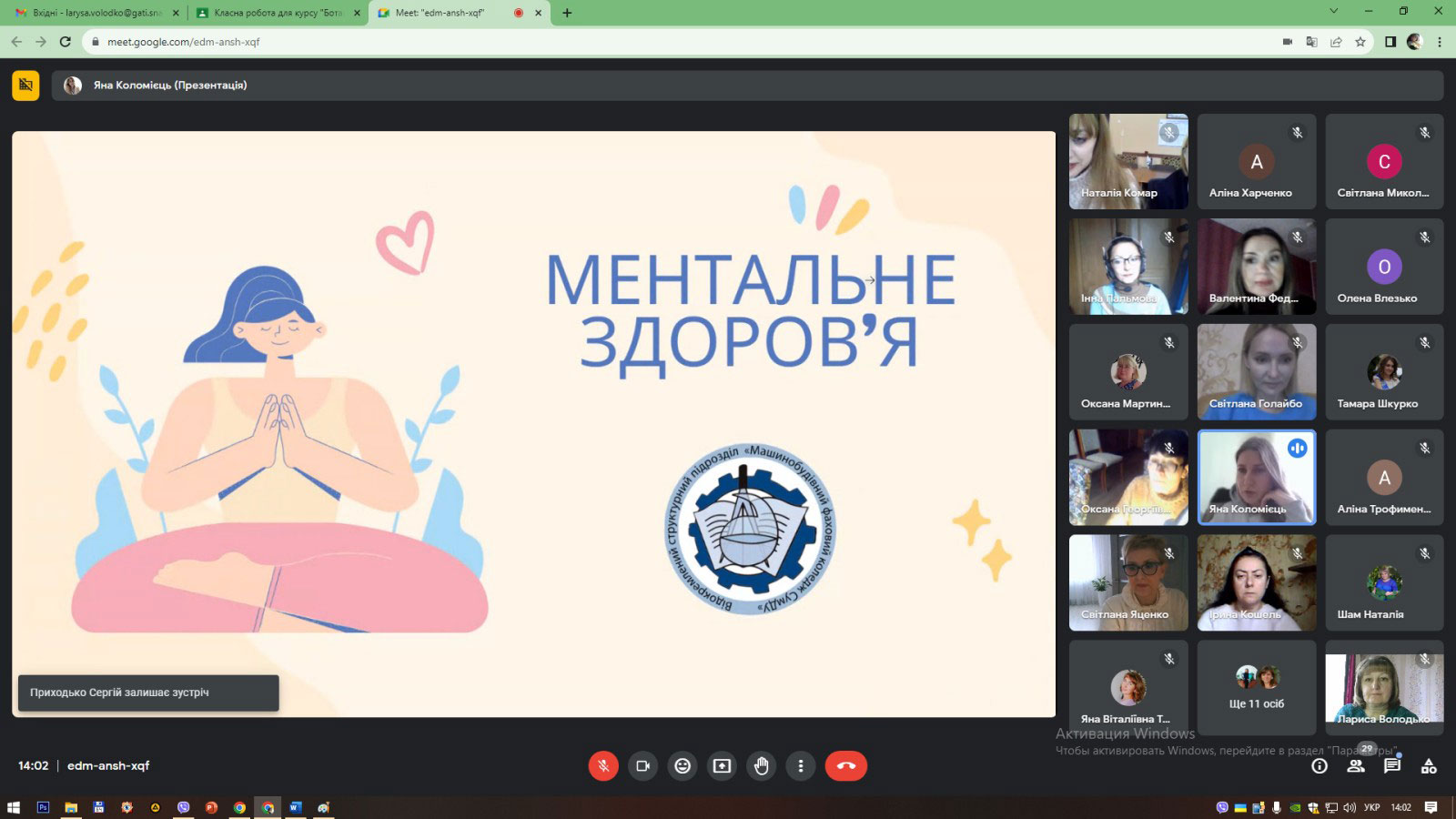This screenshot has height=819, width=1456.
Task: Click the share page icon
Action: coord(1336,42)
